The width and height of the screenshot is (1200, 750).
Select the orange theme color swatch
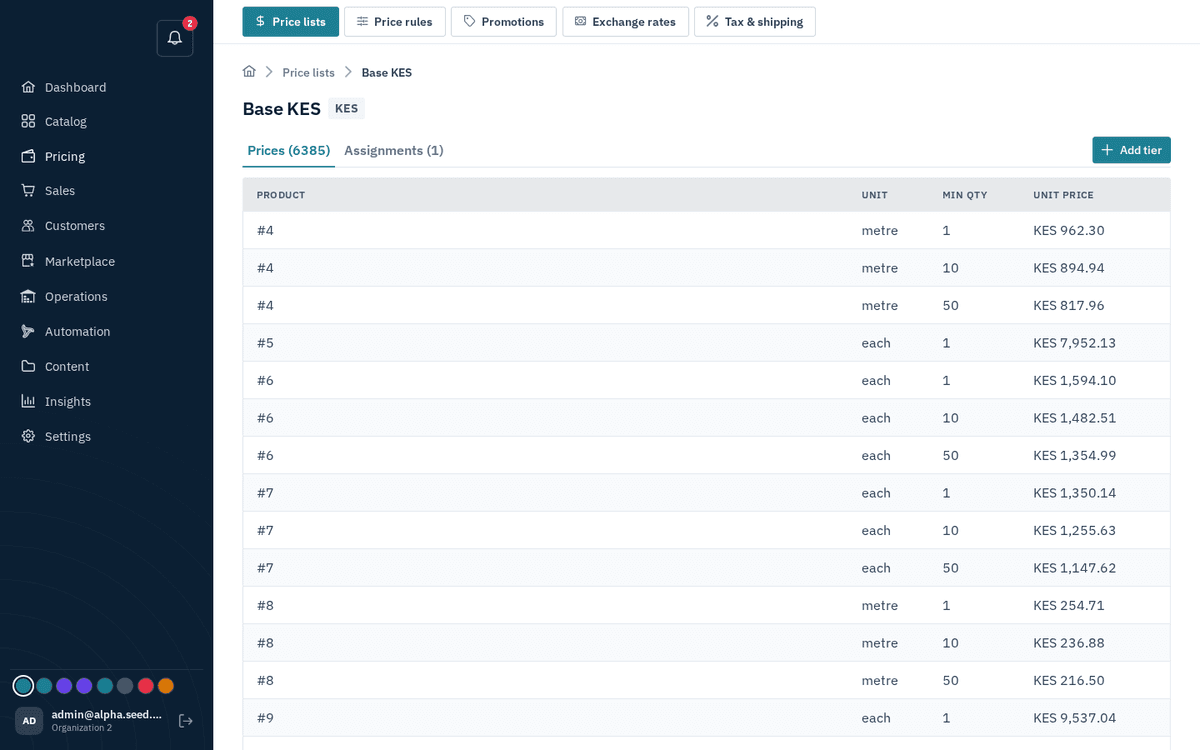(x=166, y=686)
